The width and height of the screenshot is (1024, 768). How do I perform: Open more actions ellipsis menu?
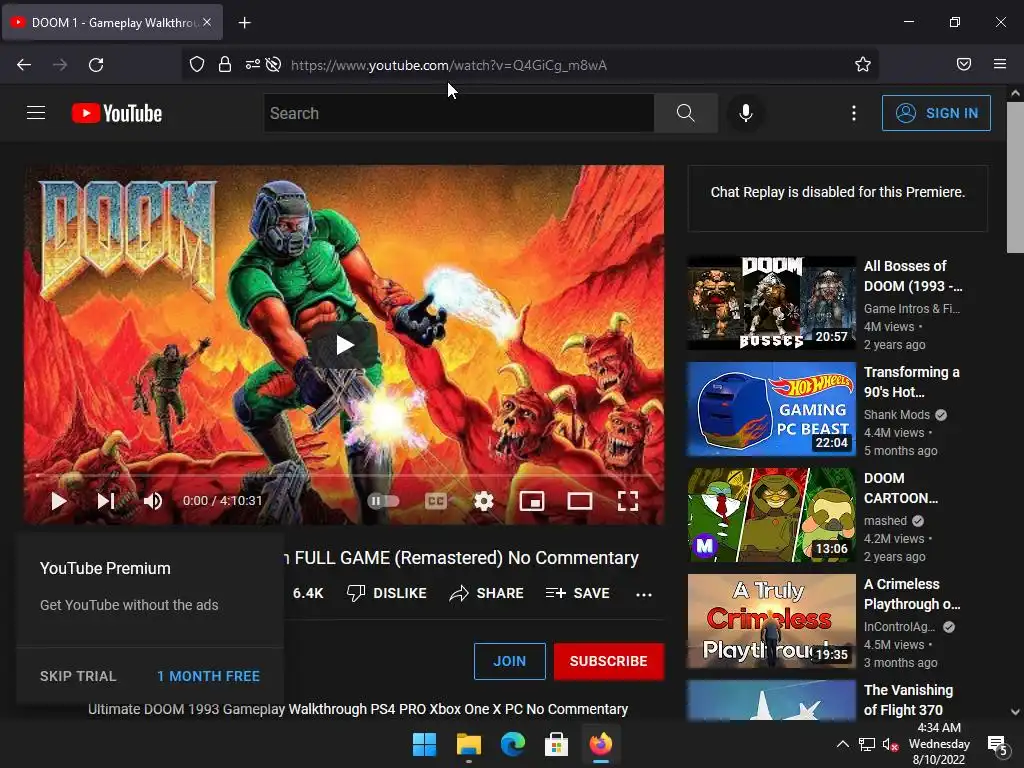[644, 594]
